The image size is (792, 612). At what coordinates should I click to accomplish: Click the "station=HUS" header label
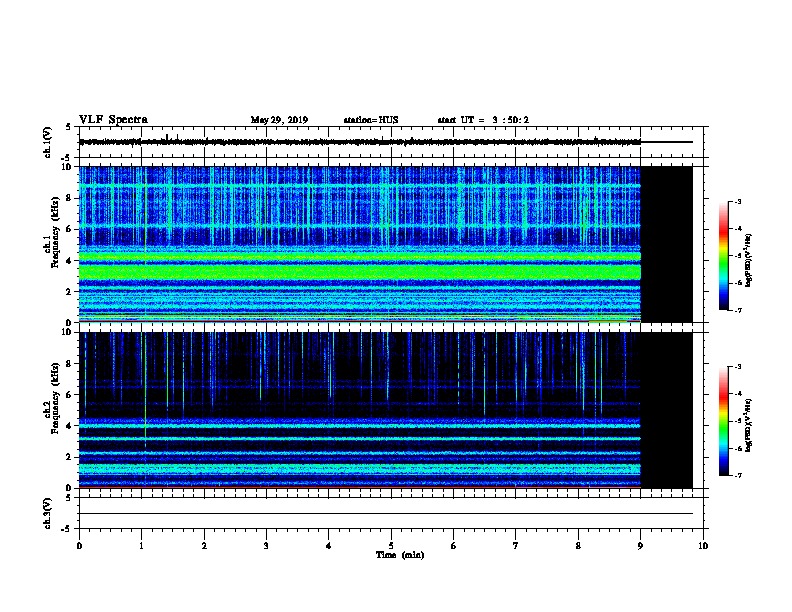coord(371,120)
